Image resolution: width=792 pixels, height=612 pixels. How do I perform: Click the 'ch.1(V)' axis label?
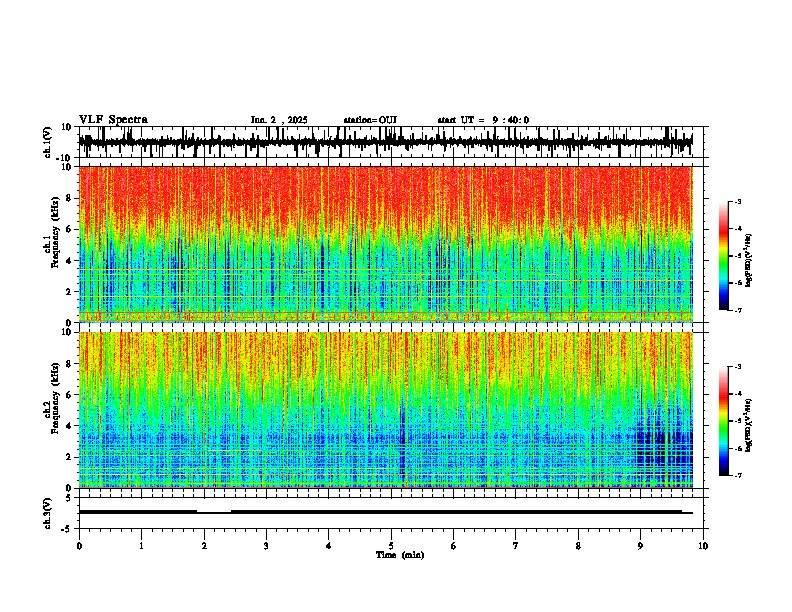(48, 142)
